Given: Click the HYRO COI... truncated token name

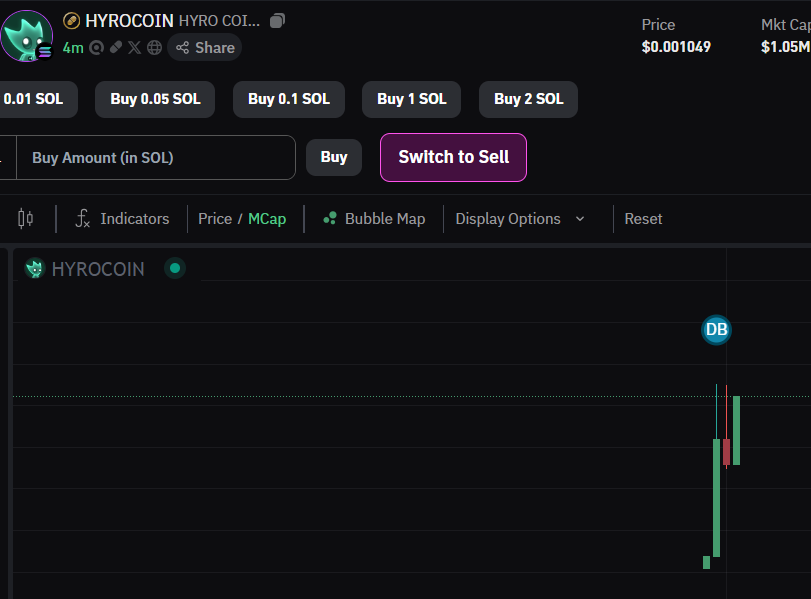Looking at the screenshot, I should tap(219, 21).
